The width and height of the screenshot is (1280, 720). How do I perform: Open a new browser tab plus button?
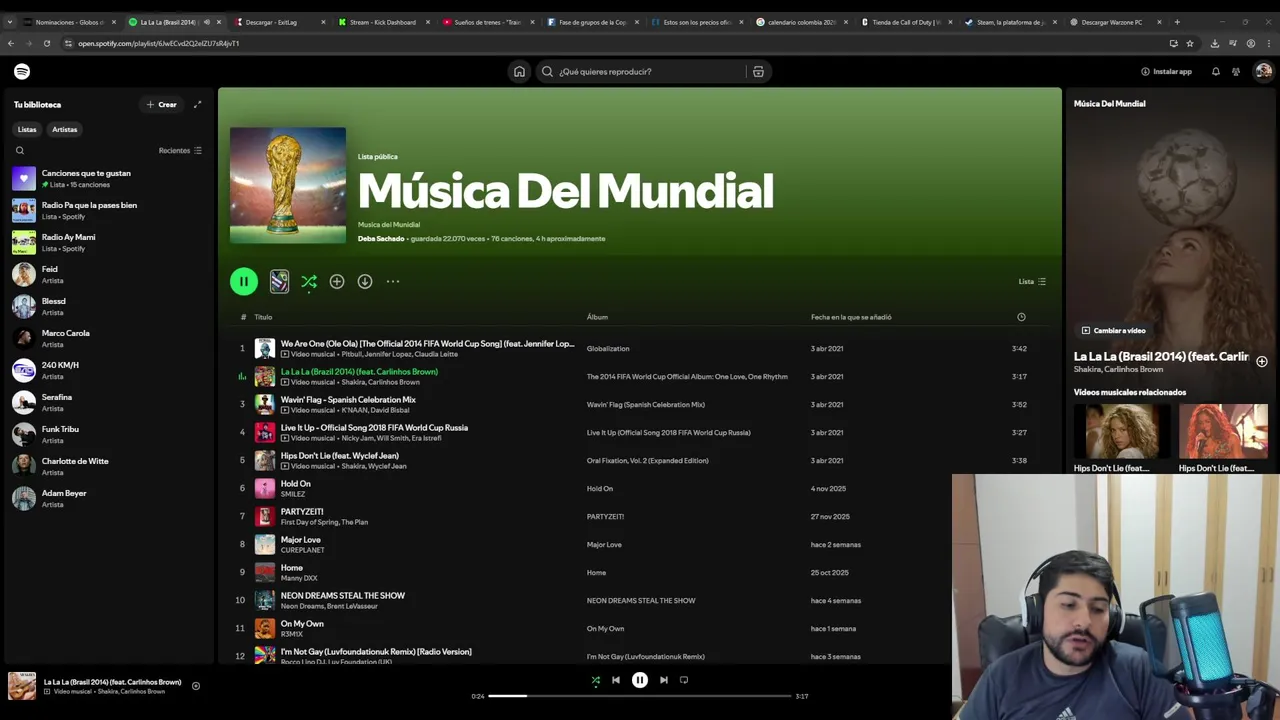[x=1177, y=22]
